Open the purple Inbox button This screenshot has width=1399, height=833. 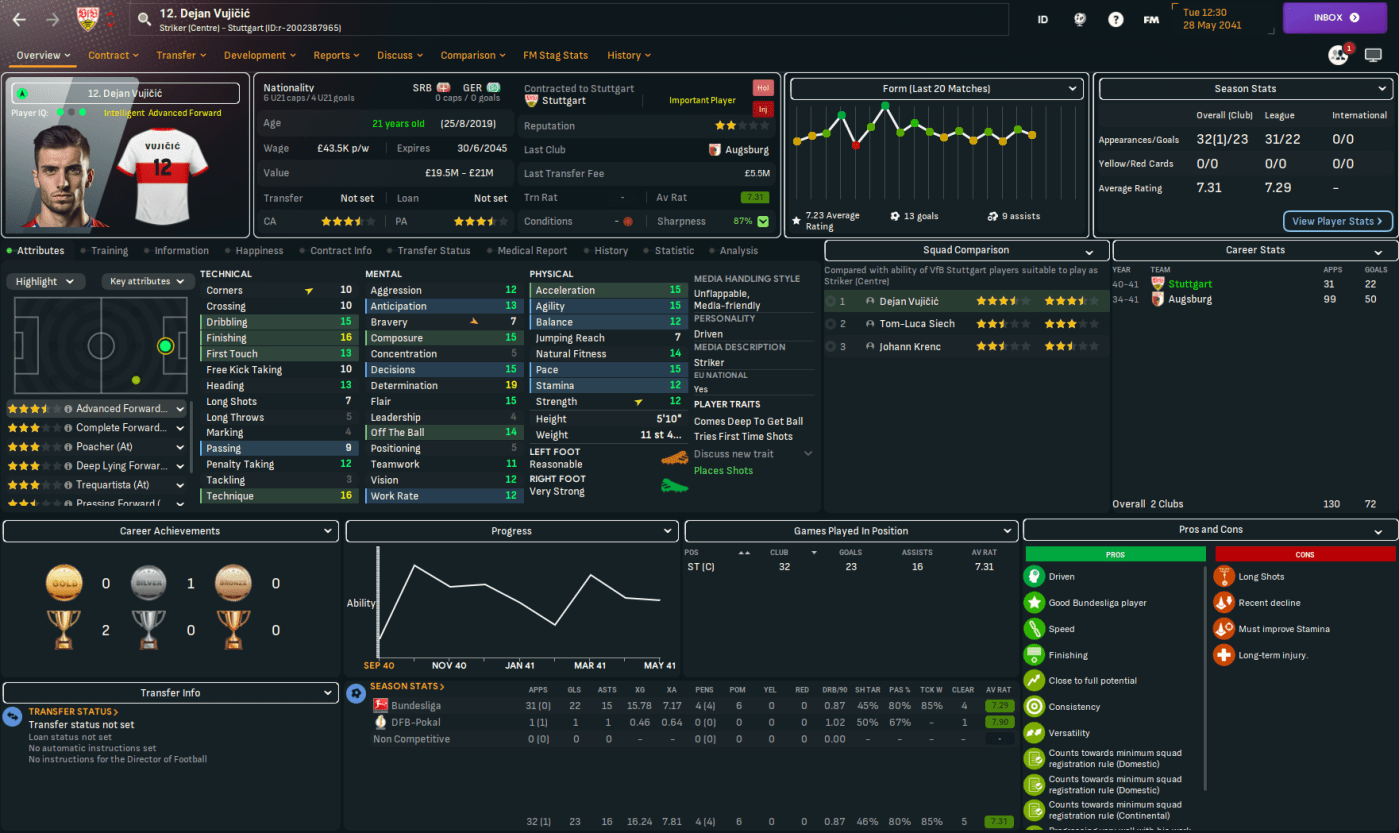(x=1336, y=17)
